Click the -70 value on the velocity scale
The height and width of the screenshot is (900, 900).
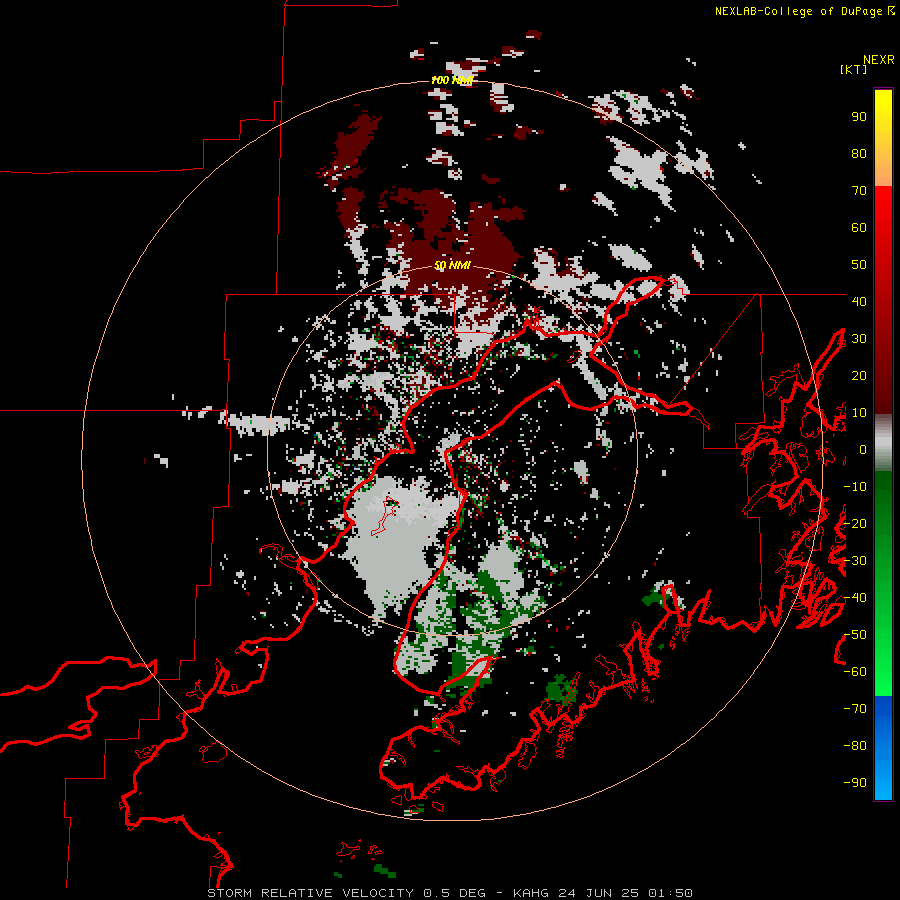(855, 709)
